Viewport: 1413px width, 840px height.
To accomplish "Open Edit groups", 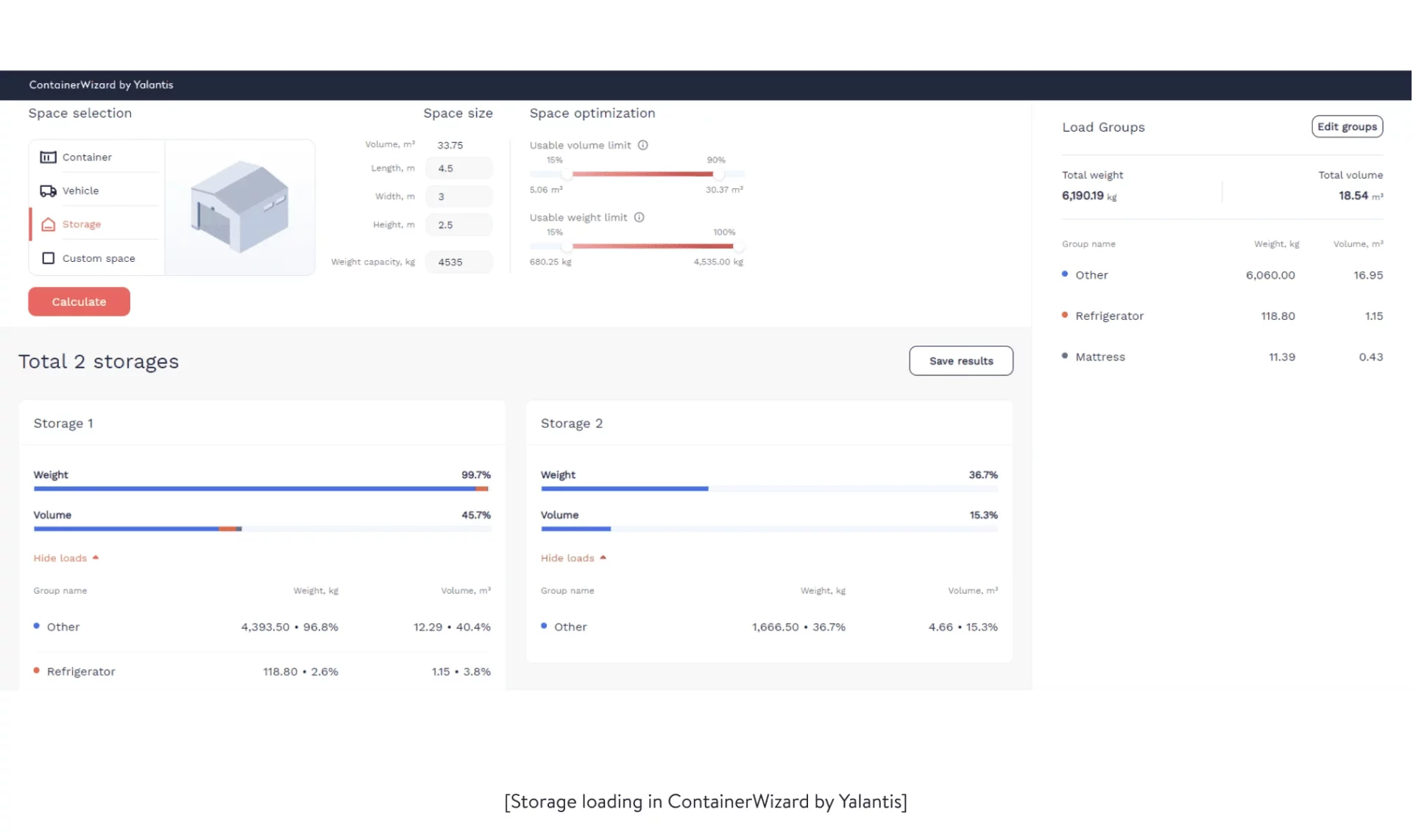I will point(1347,126).
